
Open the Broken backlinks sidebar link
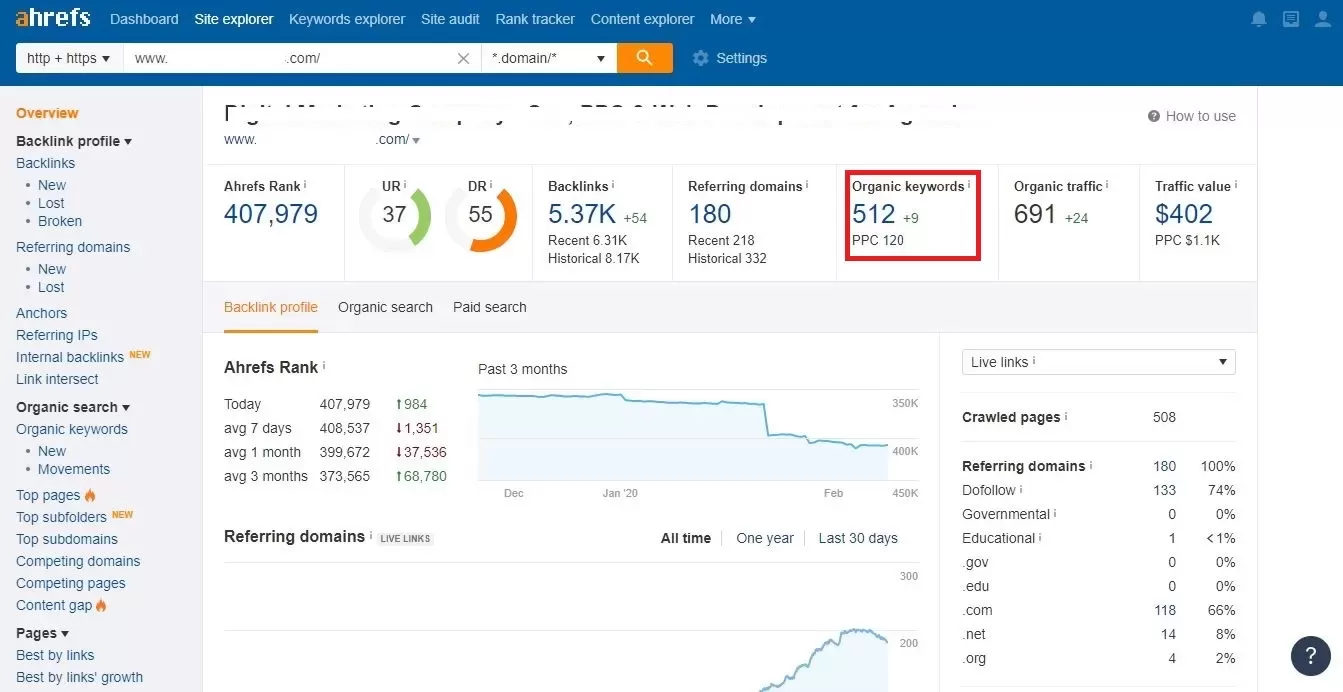point(60,221)
